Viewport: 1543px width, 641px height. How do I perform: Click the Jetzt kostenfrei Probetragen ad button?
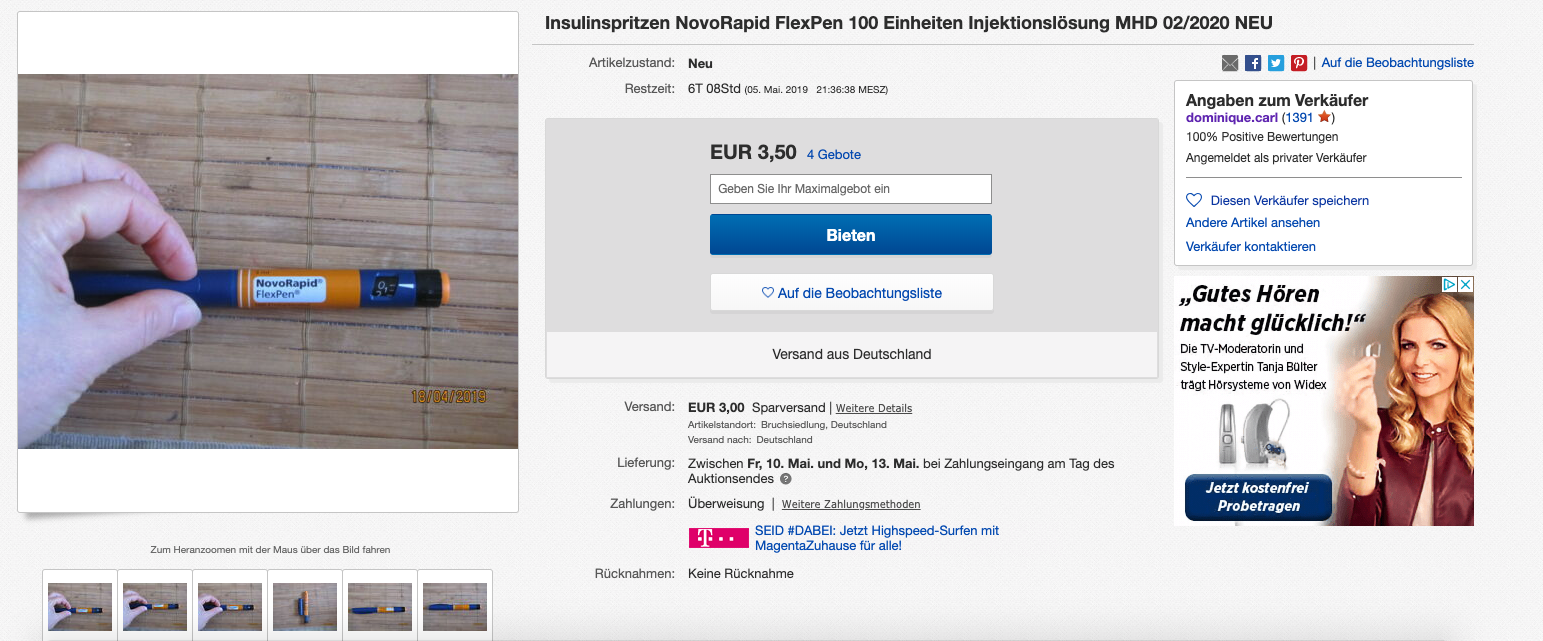click(1259, 497)
